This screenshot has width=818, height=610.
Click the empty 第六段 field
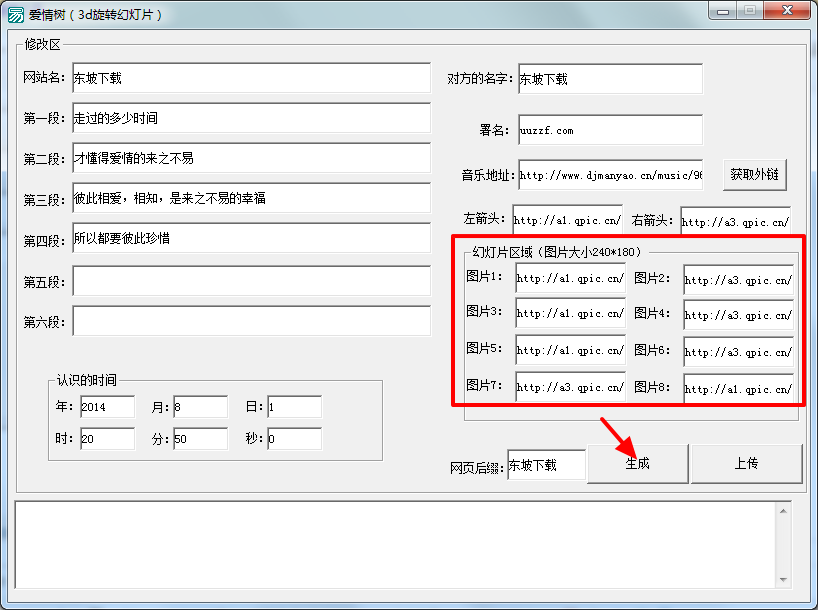251,321
